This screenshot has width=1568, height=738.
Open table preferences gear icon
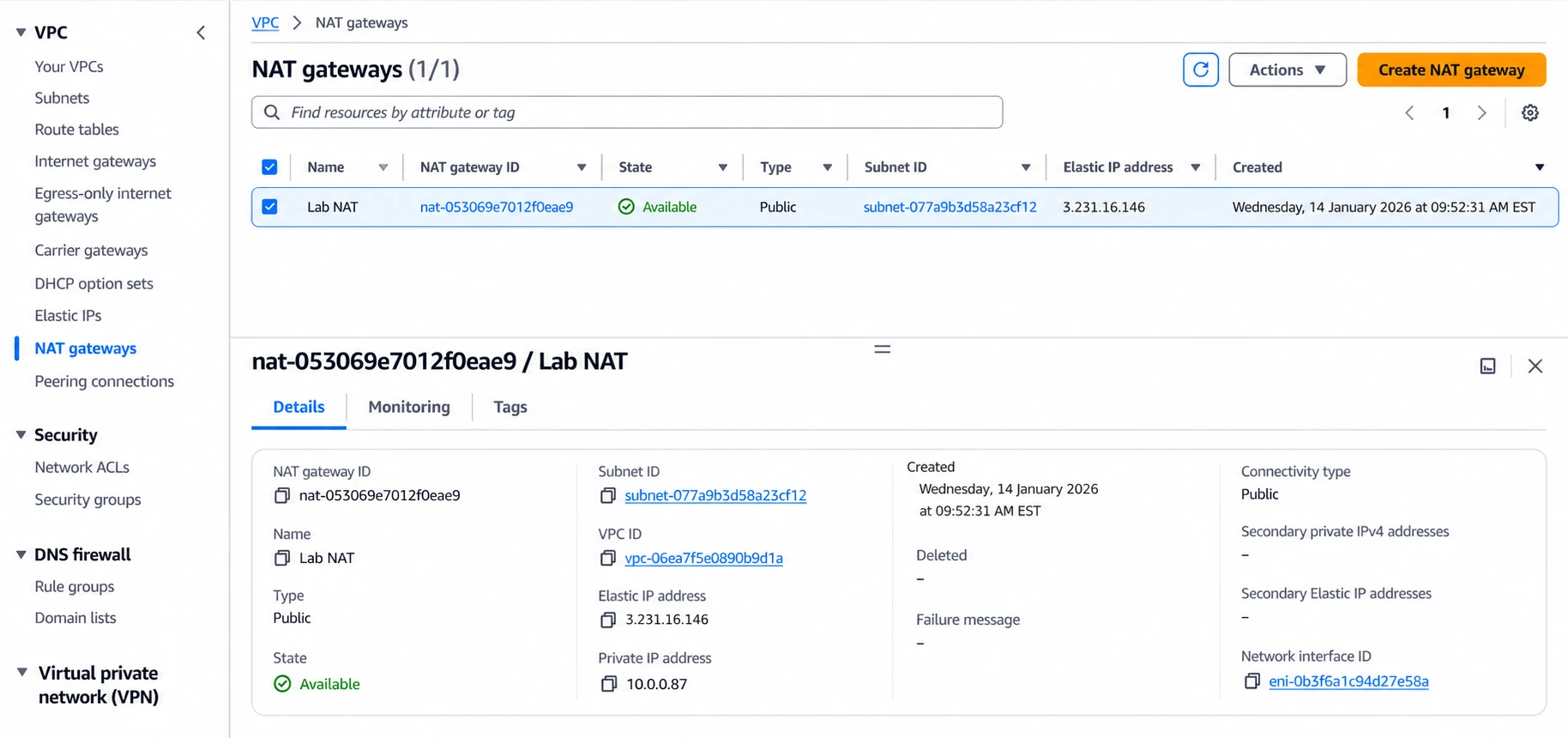point(1530,112)
